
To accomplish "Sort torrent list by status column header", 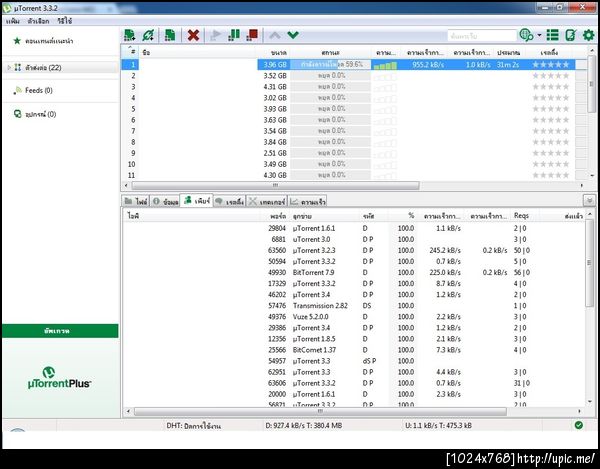I will click(x=331, y=52).
